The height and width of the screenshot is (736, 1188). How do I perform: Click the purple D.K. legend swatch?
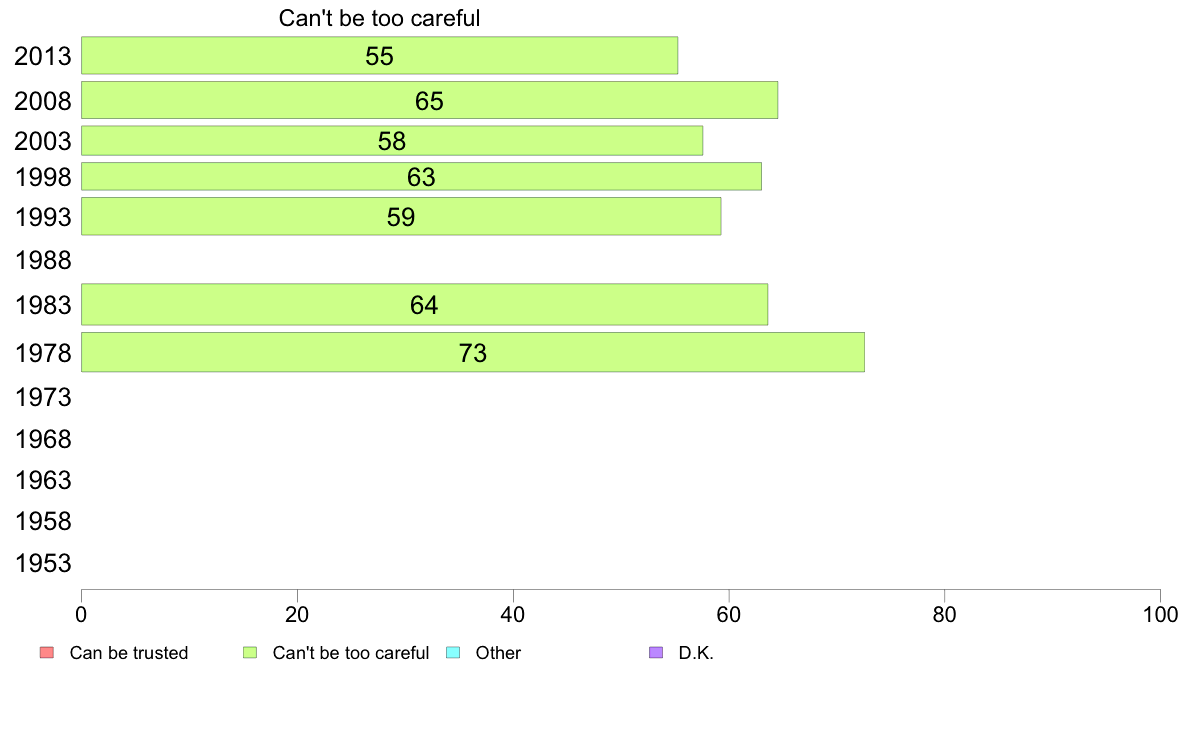point(656,653)
